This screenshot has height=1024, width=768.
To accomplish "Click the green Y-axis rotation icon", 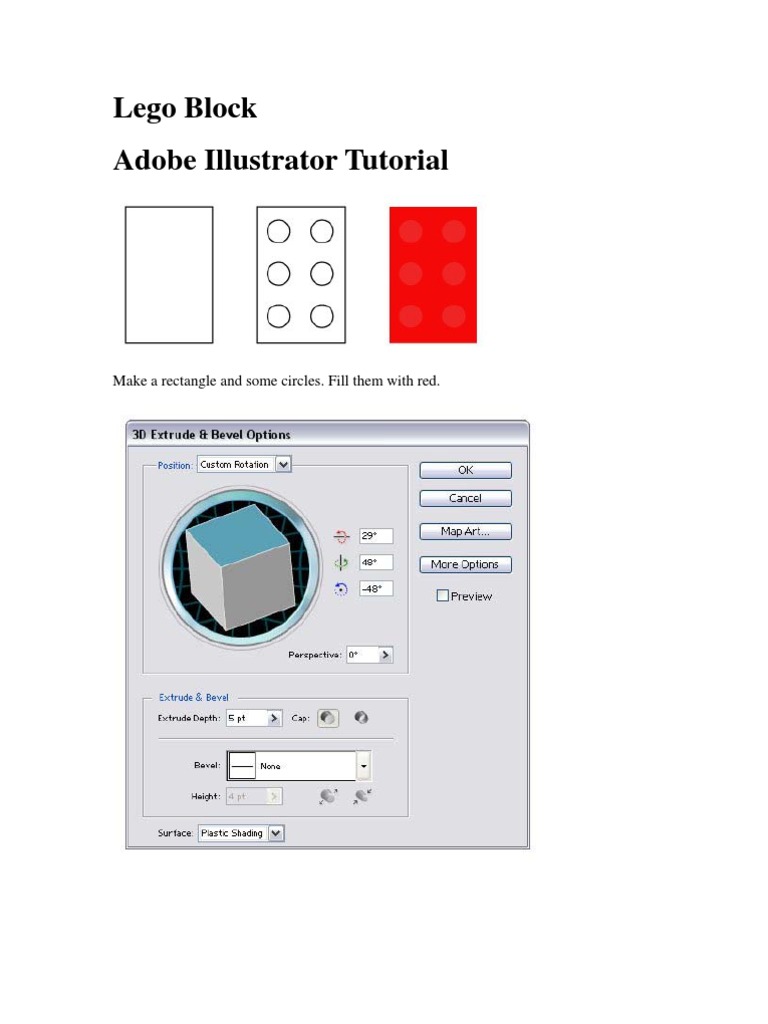I will (x=341, y=562).
